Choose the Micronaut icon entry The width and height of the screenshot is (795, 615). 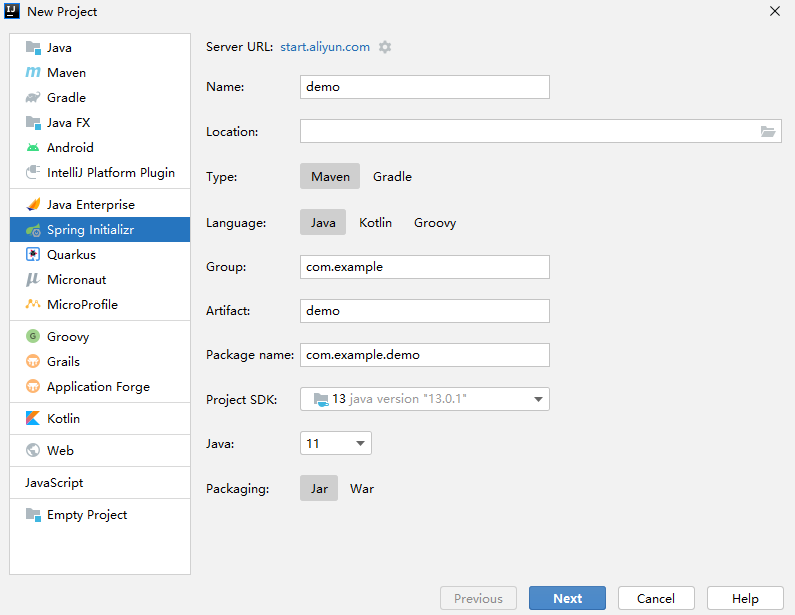(x=33, y=279)
